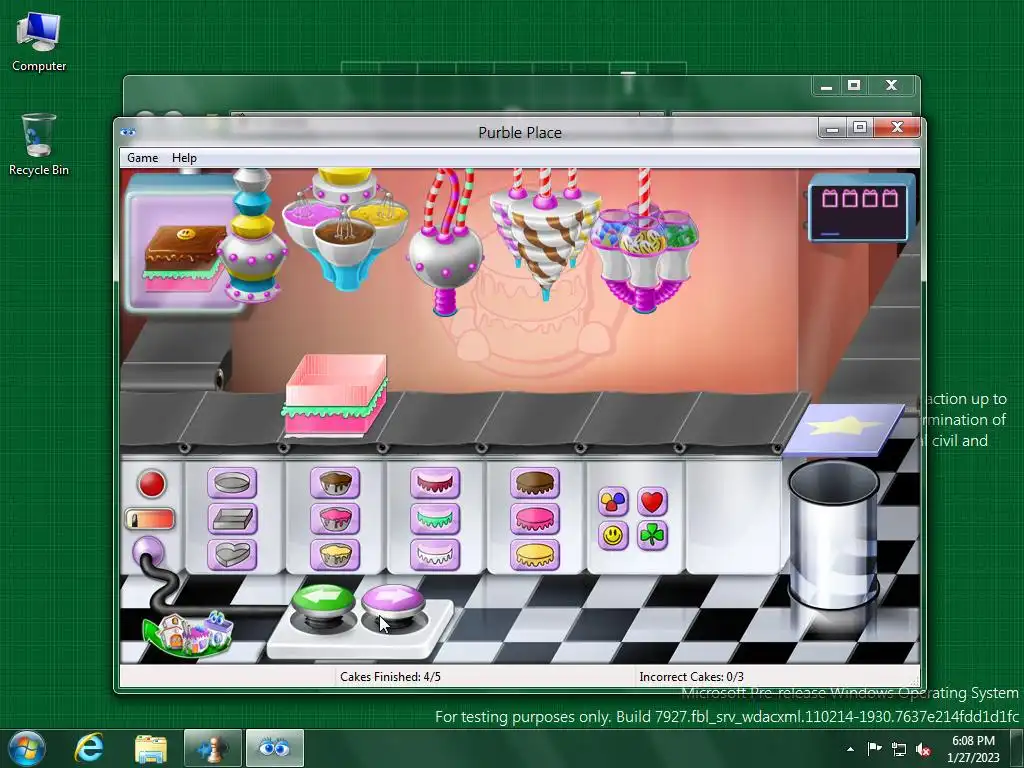Open the network tray icon

pyautogui.click(x=899, y=750)
